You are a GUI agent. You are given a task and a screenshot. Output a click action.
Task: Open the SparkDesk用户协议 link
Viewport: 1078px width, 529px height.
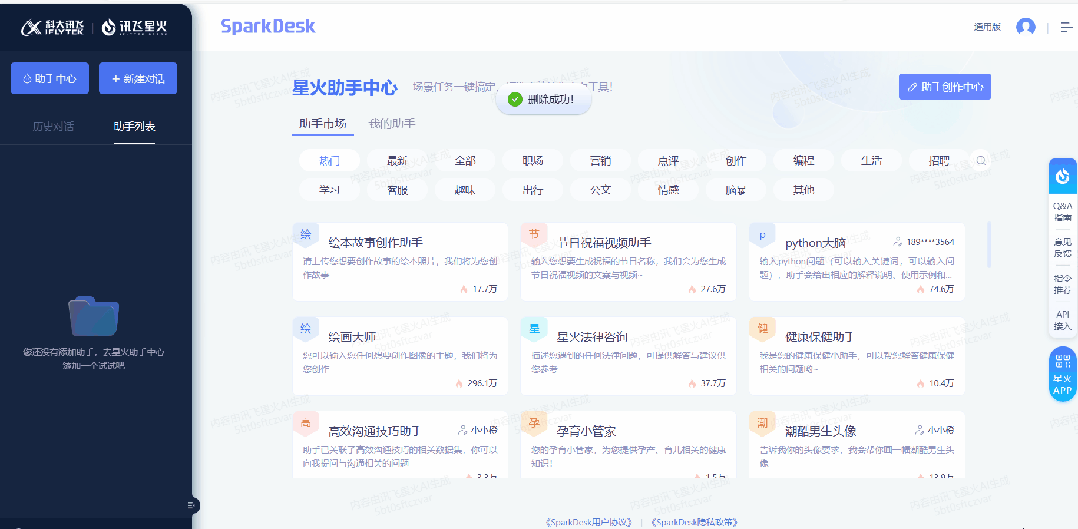click(588, 522)
